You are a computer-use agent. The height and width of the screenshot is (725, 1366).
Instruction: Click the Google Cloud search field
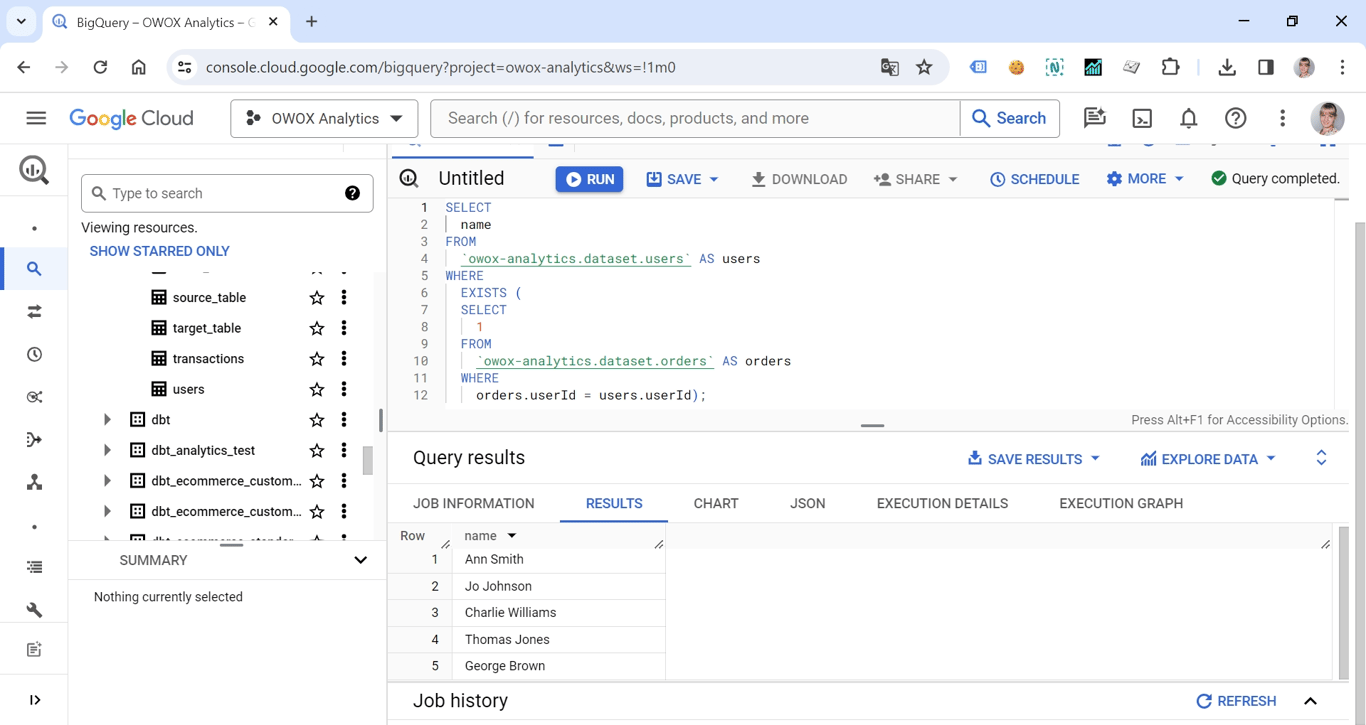695,118
